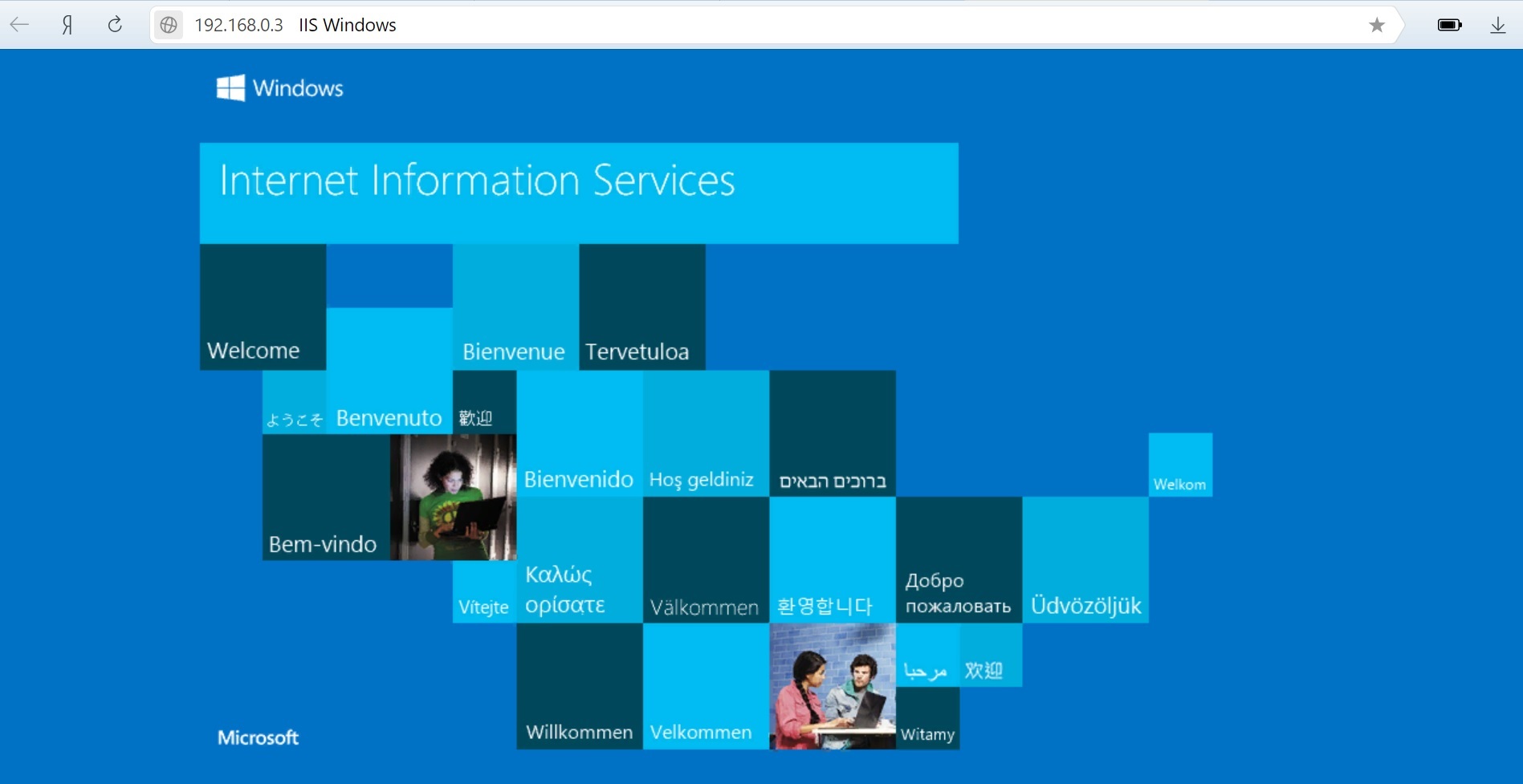Click the Microsoft logo at the bottom
This screenshot has width=1523, height=784.
click(258, 737)
